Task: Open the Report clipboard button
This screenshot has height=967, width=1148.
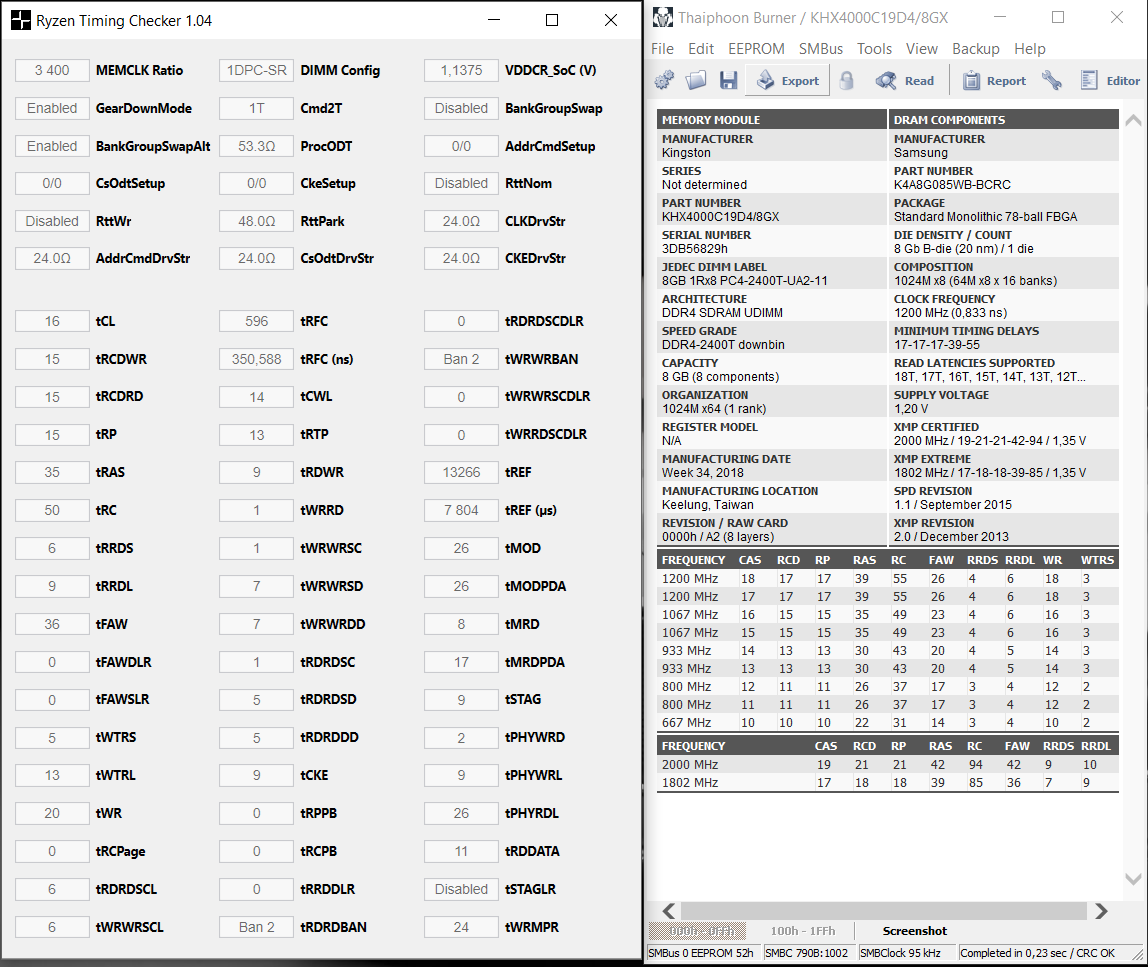Action: pos(994,81)
